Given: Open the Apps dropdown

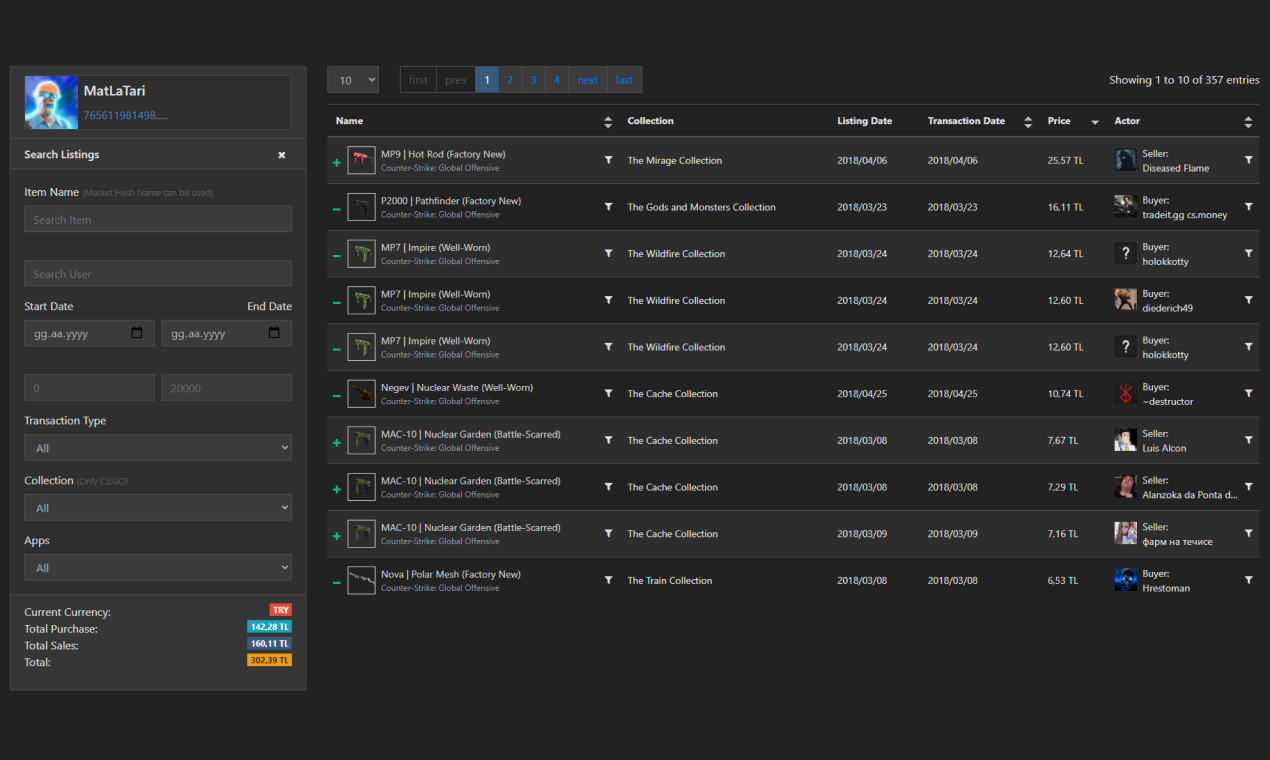Looking at the screenshot, I should [158, 567].
